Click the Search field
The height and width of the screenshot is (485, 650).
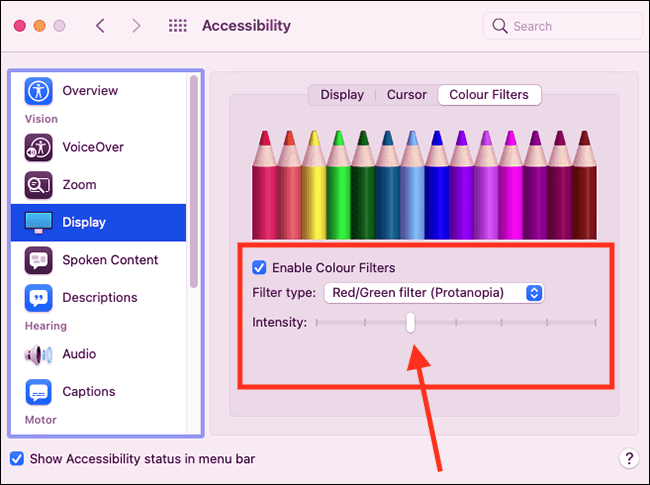(562, 26)
